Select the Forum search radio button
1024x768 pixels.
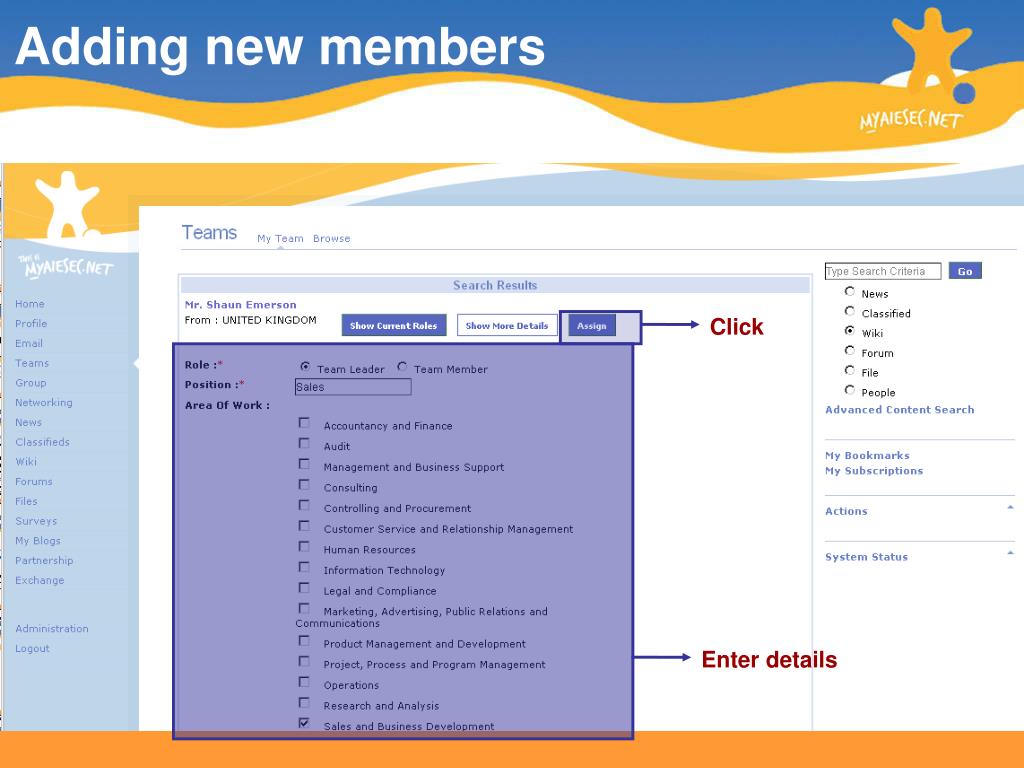coord(850,351)
